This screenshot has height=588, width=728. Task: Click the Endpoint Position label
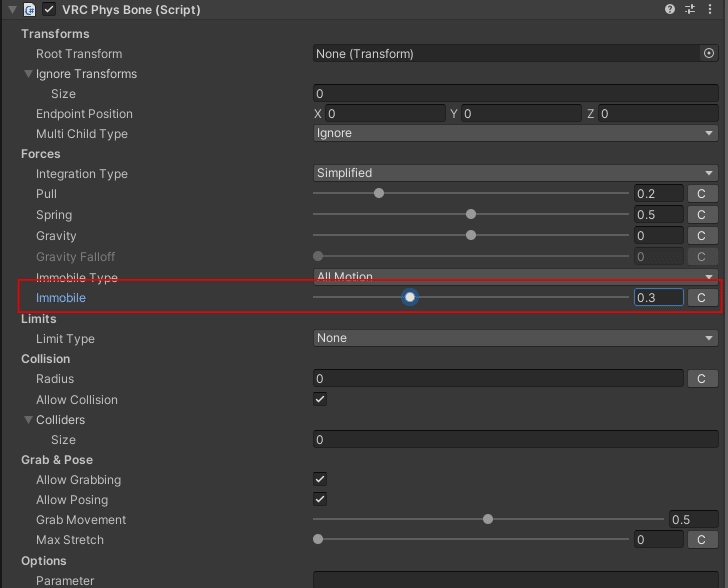84,114
